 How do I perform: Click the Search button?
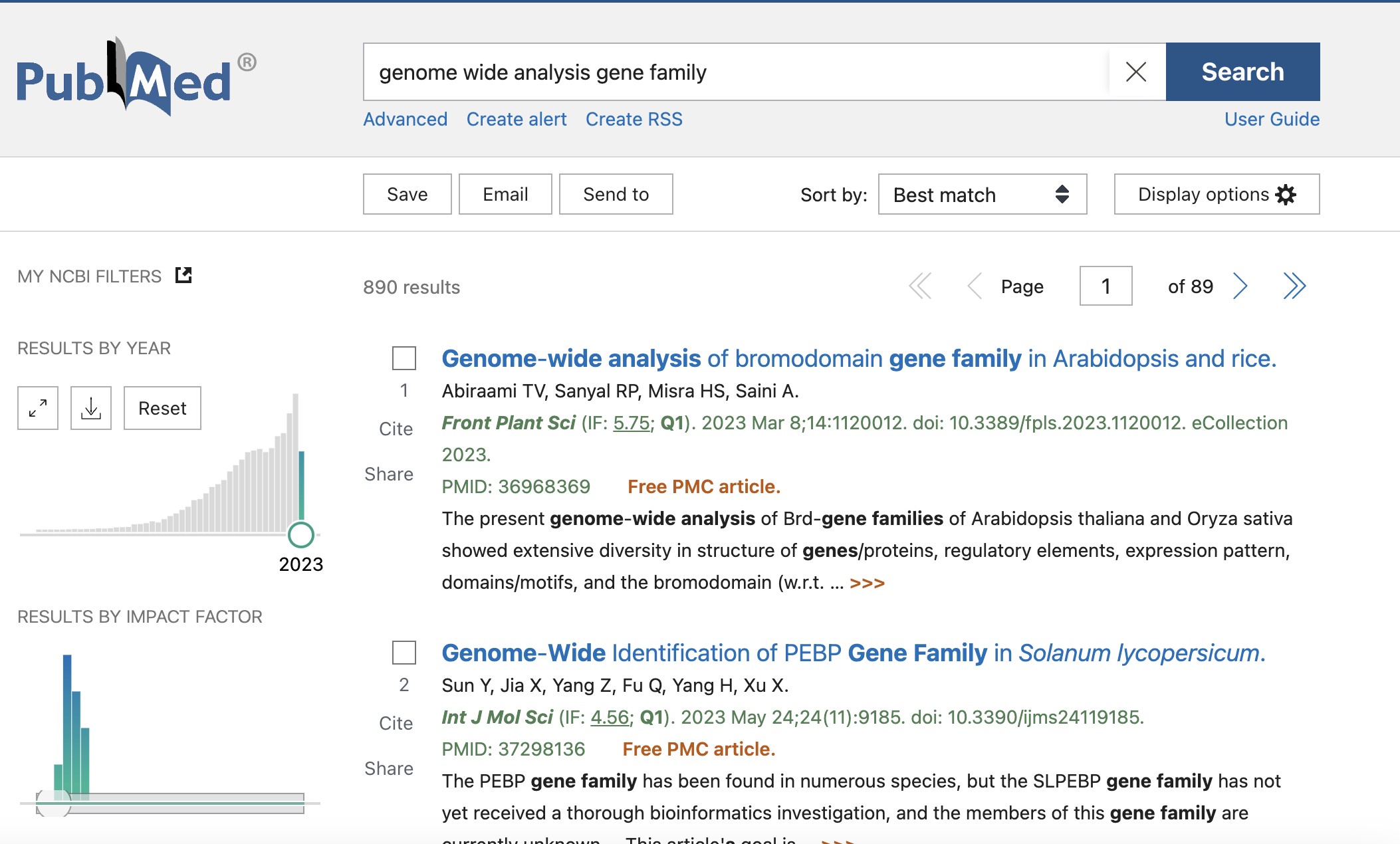tap(1243, 72)
